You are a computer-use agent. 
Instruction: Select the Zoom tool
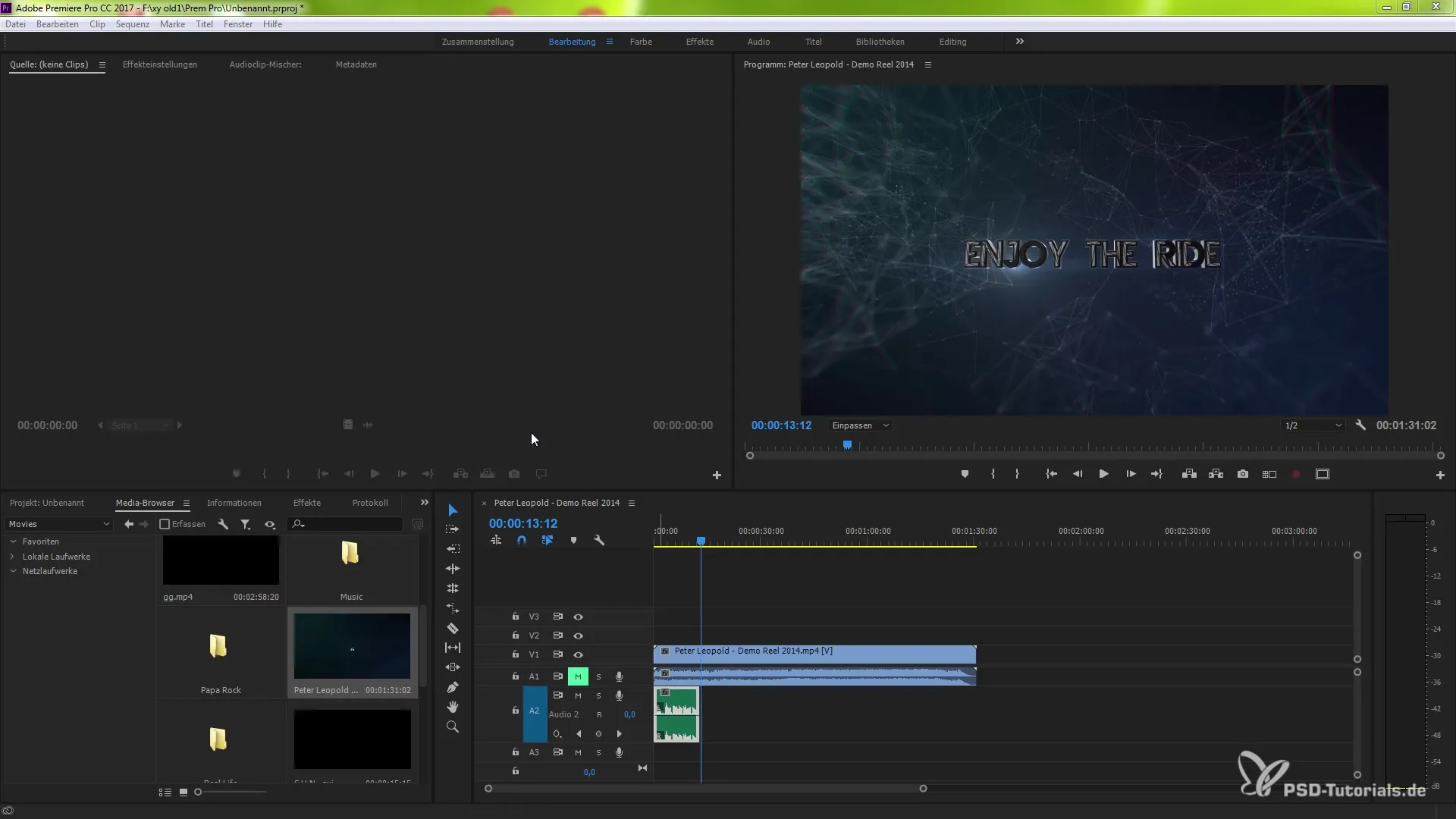coord(453,726)
